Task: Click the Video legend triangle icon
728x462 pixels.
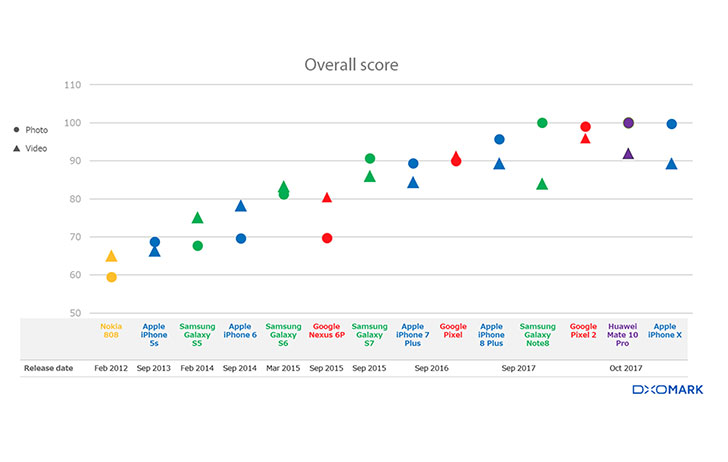Action: [x=17, y=148]
